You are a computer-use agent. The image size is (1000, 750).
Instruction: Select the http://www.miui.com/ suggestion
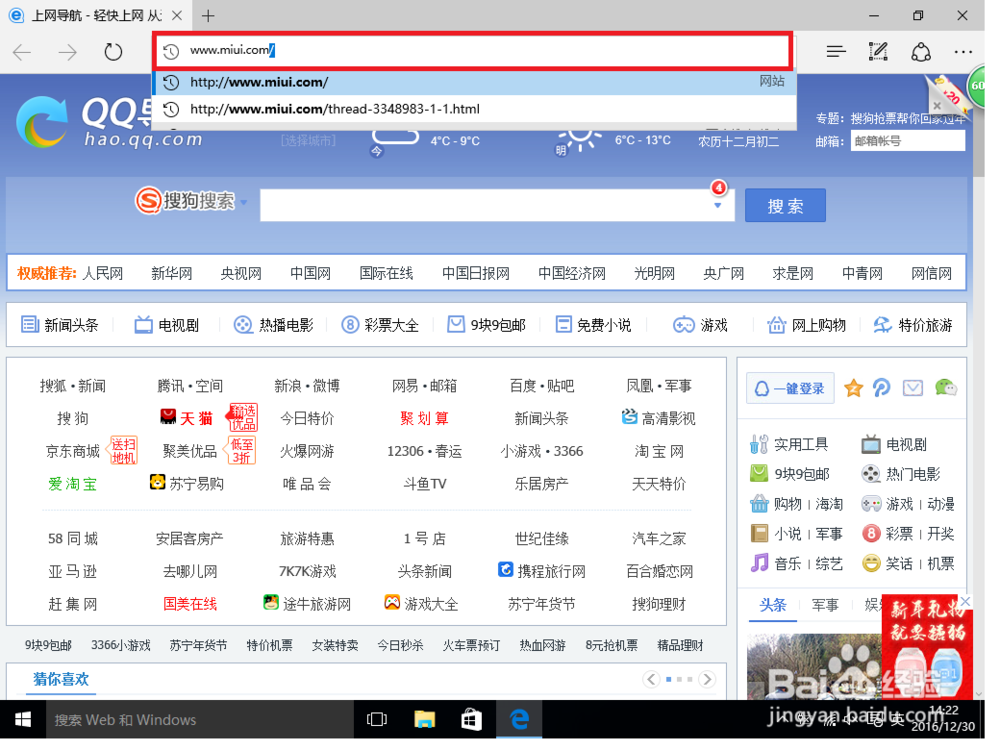474,82
